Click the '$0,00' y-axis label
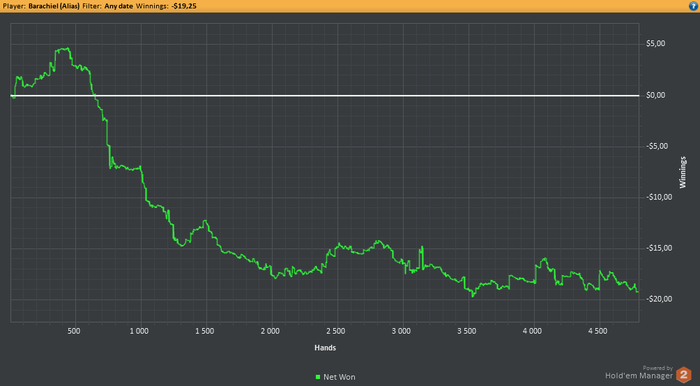 click(655, 95)
